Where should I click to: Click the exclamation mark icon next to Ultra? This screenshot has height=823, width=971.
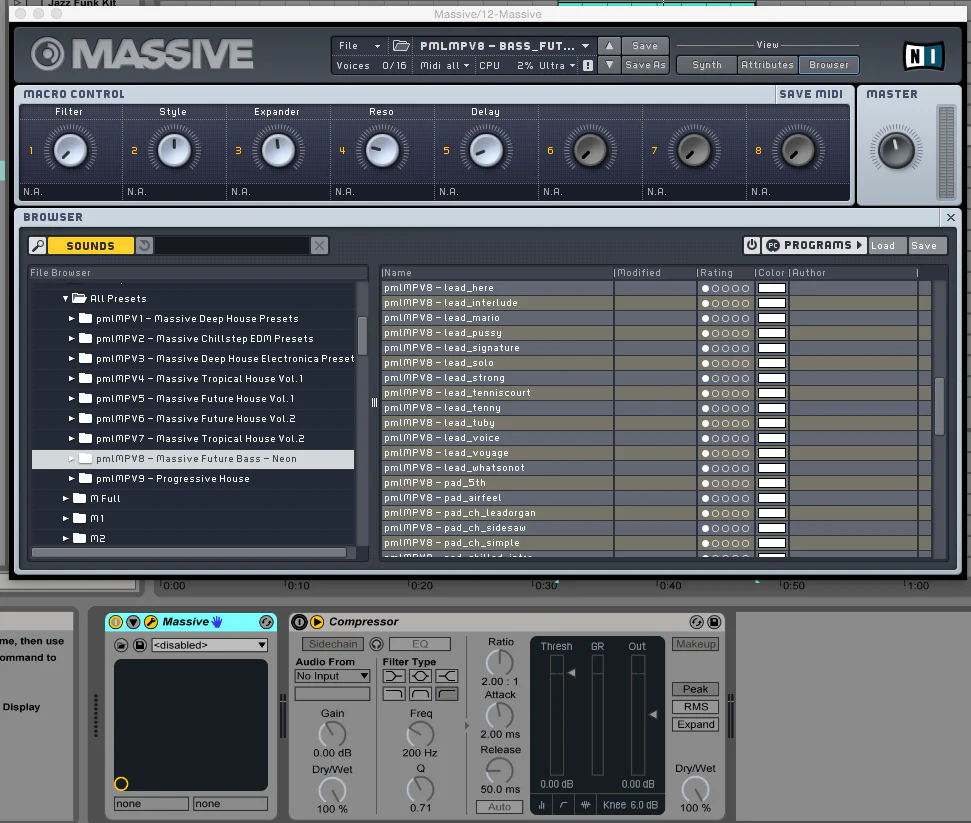point(588,66)
